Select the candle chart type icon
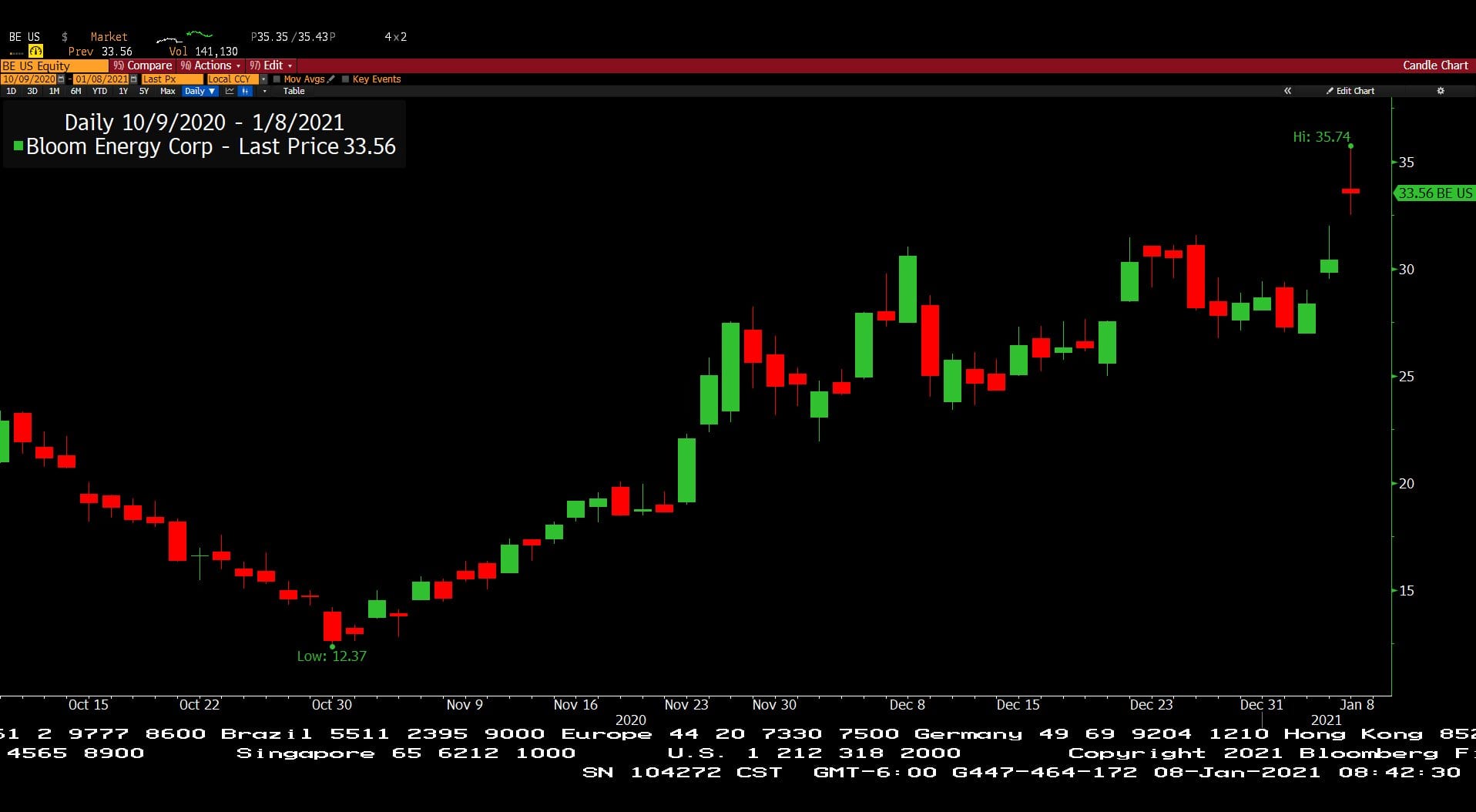This screenshot has width=1476, height=812. click(244, 91)
